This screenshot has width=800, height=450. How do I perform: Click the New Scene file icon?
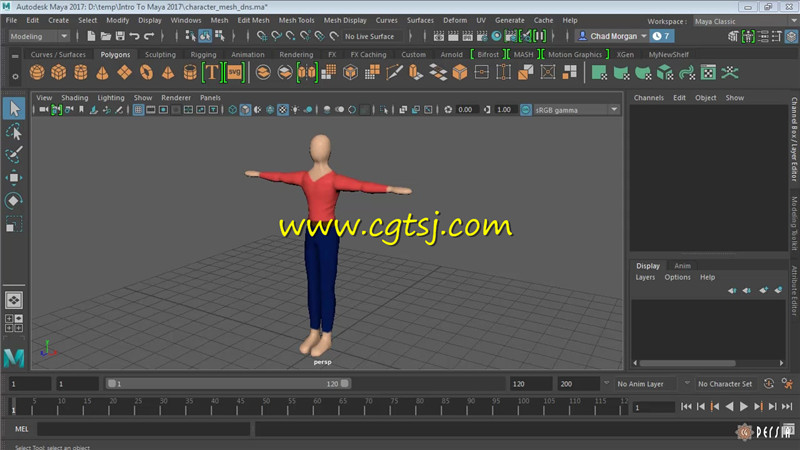[91, 36]
